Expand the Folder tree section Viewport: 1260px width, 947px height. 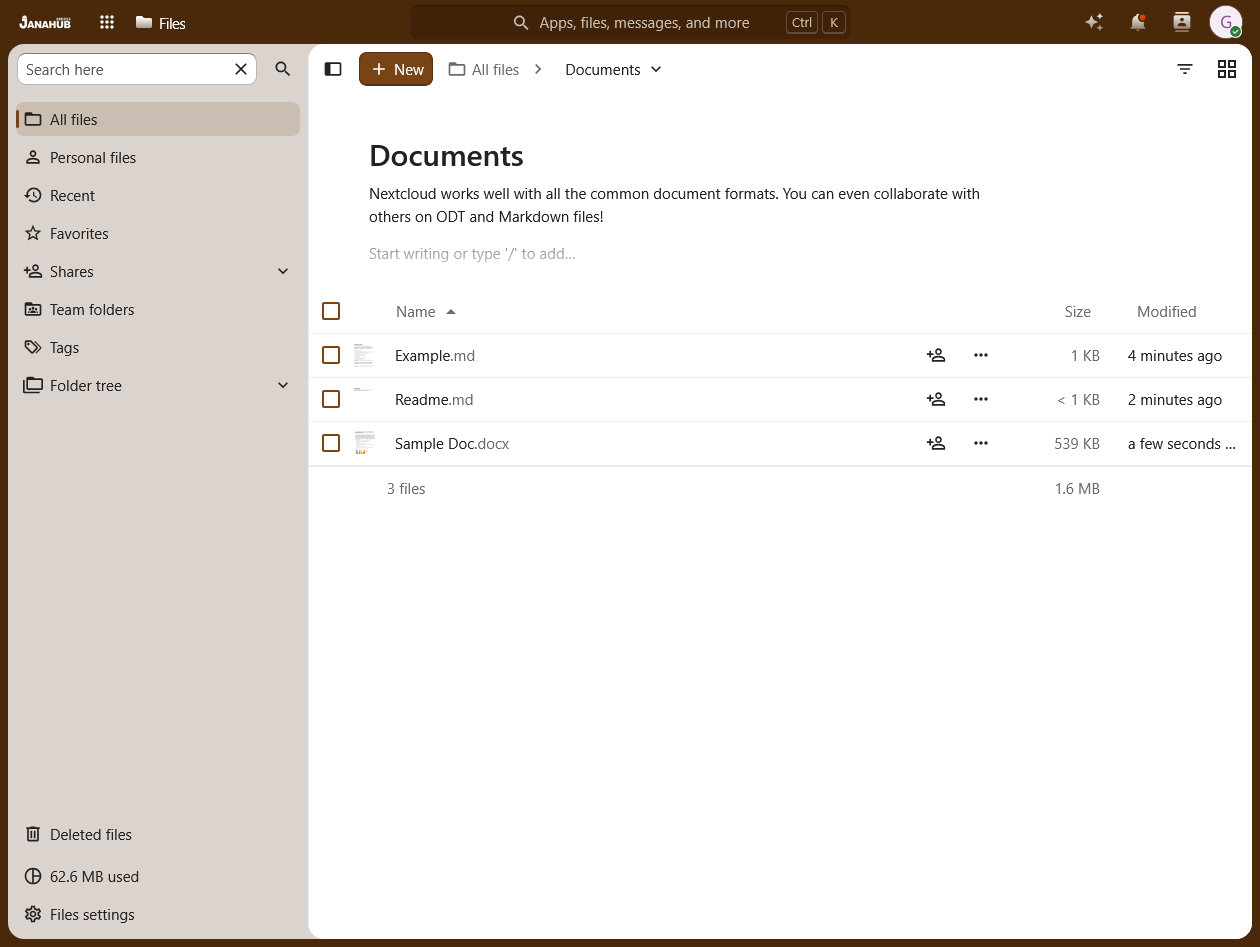tap(283, 385)
